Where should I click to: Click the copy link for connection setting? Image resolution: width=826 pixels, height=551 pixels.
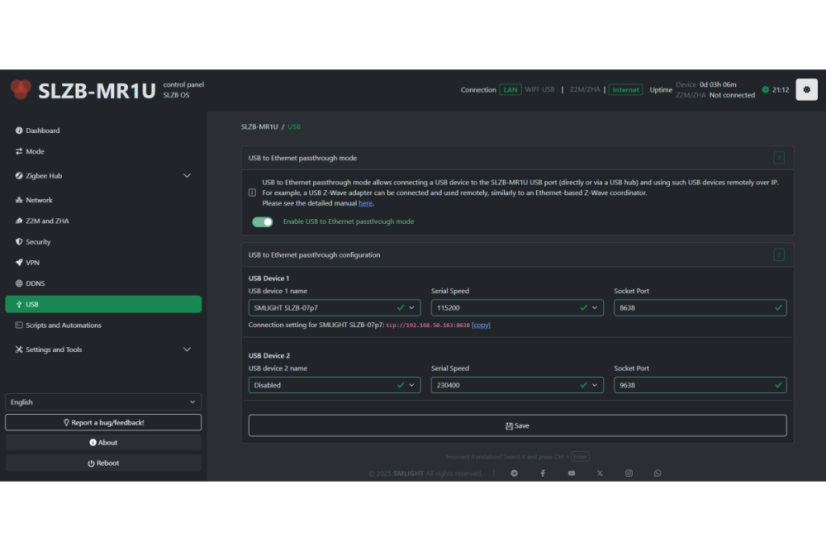(481, 325)
